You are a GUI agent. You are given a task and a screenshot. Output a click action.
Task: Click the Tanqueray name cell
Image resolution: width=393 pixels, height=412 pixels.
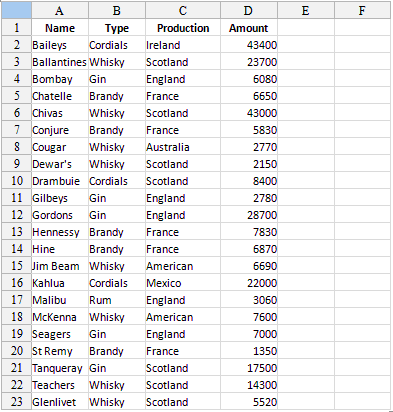click(x=60, y=368)
